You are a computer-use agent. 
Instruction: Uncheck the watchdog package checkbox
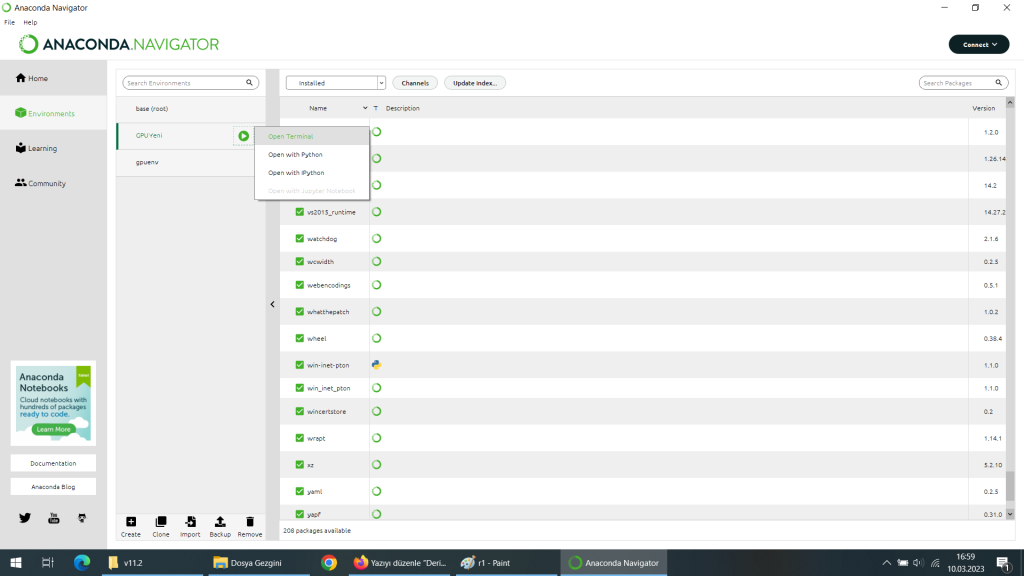[300, 239]
